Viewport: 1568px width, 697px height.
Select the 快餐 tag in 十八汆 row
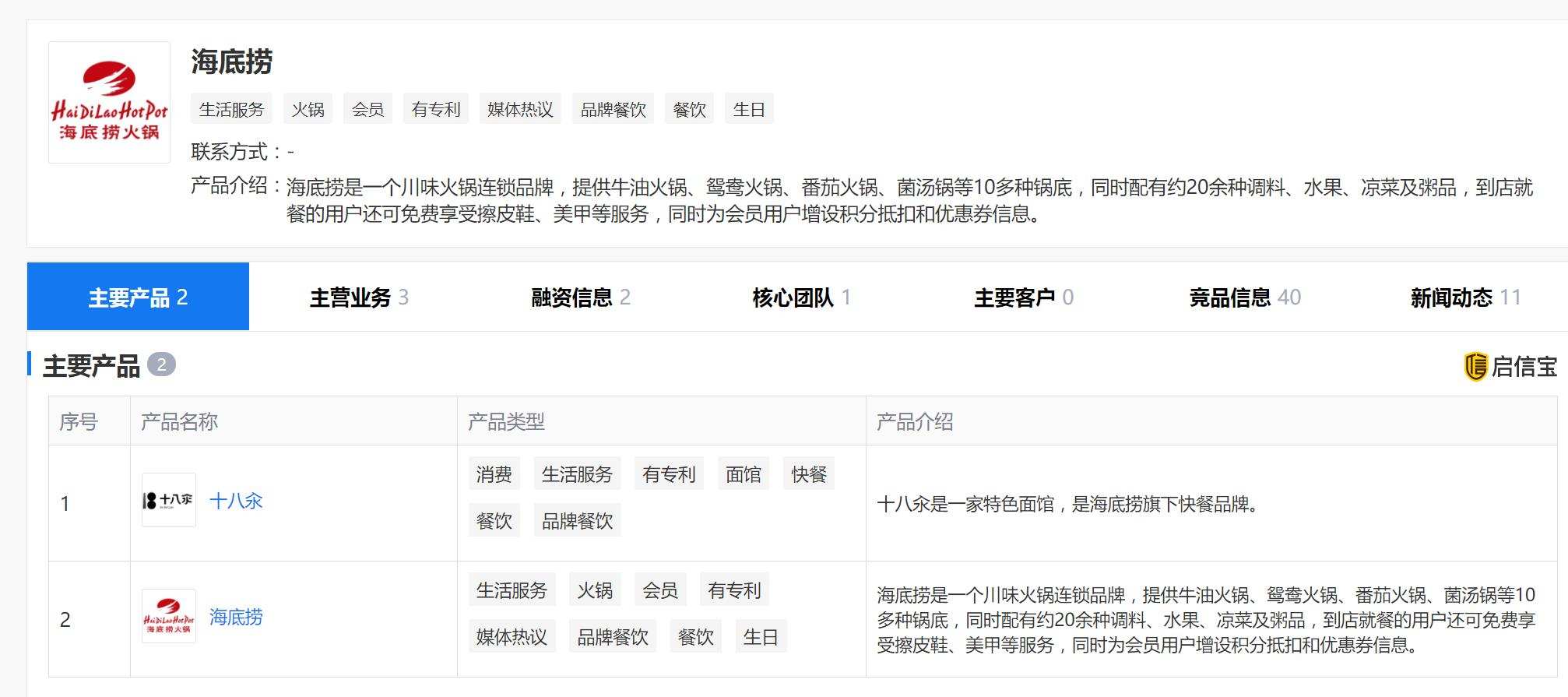[x=809, y=473]
